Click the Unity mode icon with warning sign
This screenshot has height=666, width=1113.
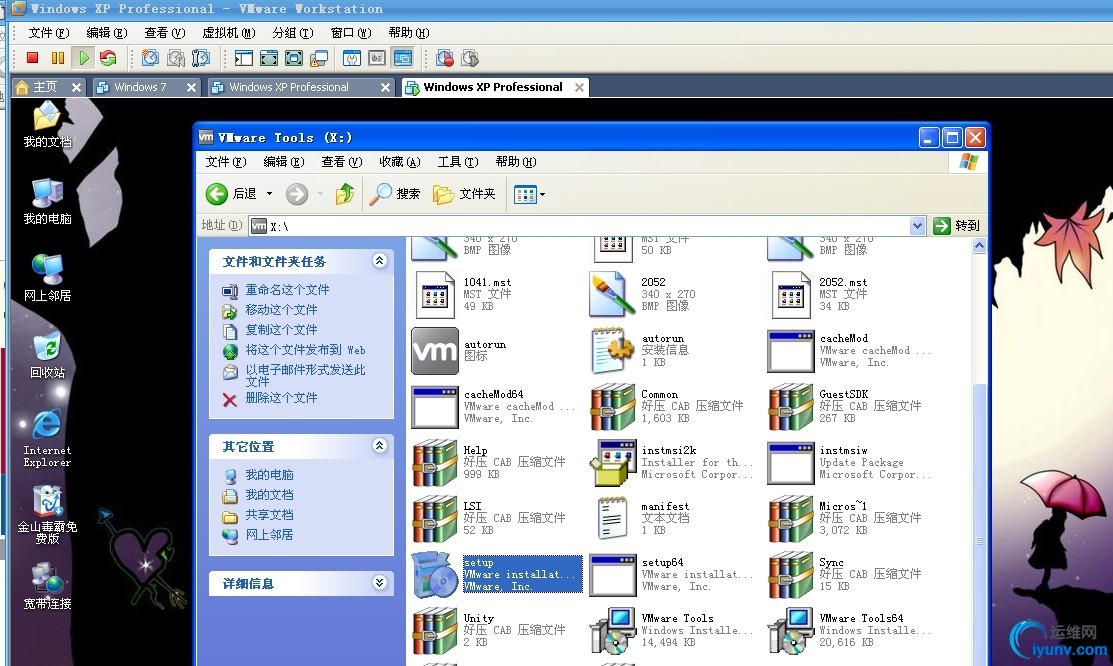click(x=319, y=58)
